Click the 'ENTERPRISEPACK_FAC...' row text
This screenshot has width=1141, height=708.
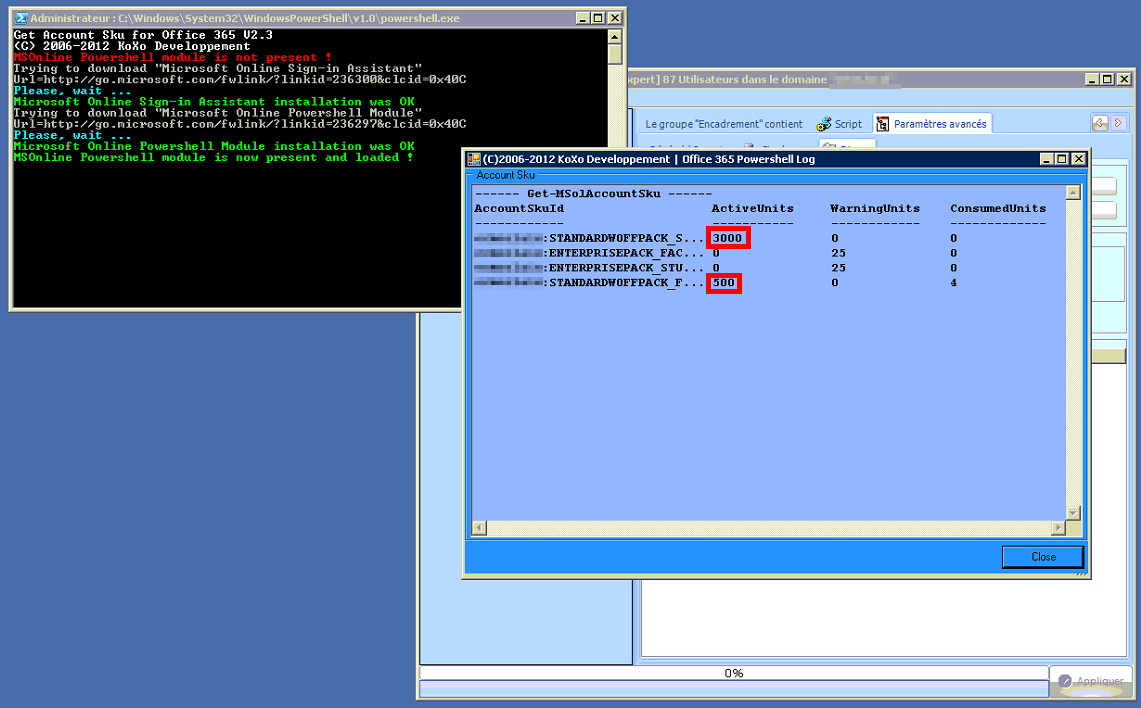(627, 252)
